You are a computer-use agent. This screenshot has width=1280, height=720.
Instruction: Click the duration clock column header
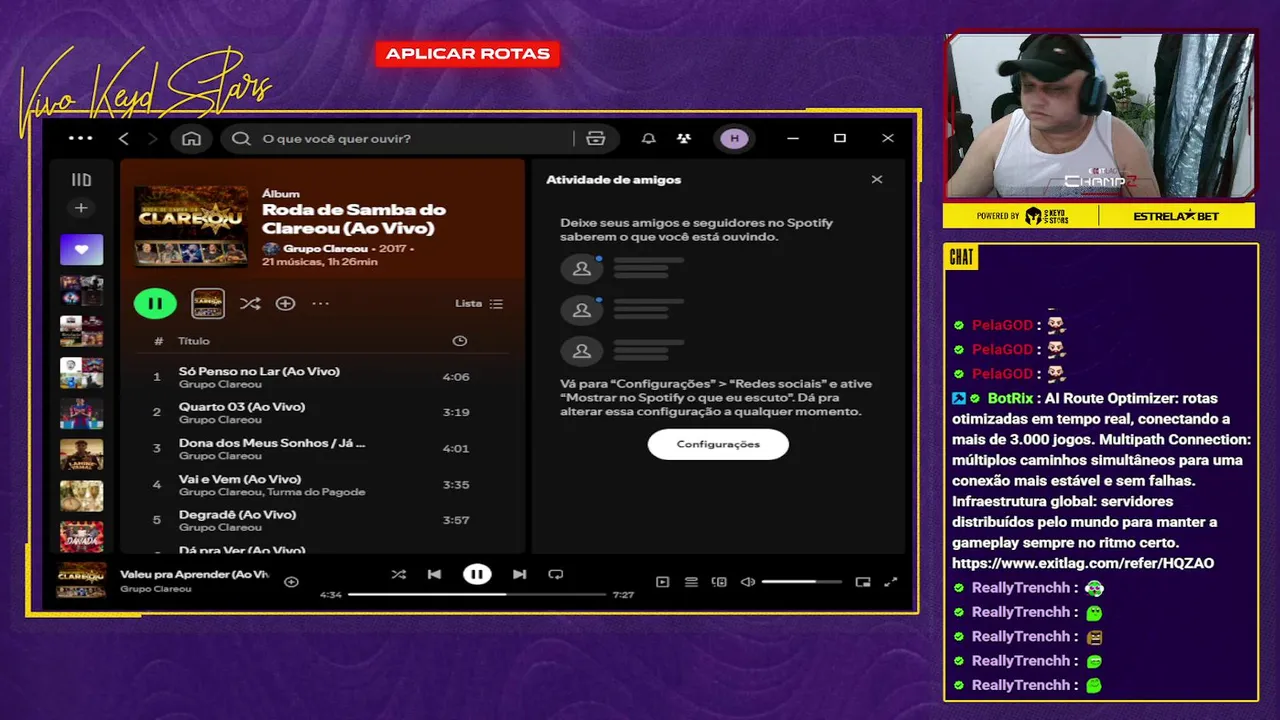tap(459, 341)
